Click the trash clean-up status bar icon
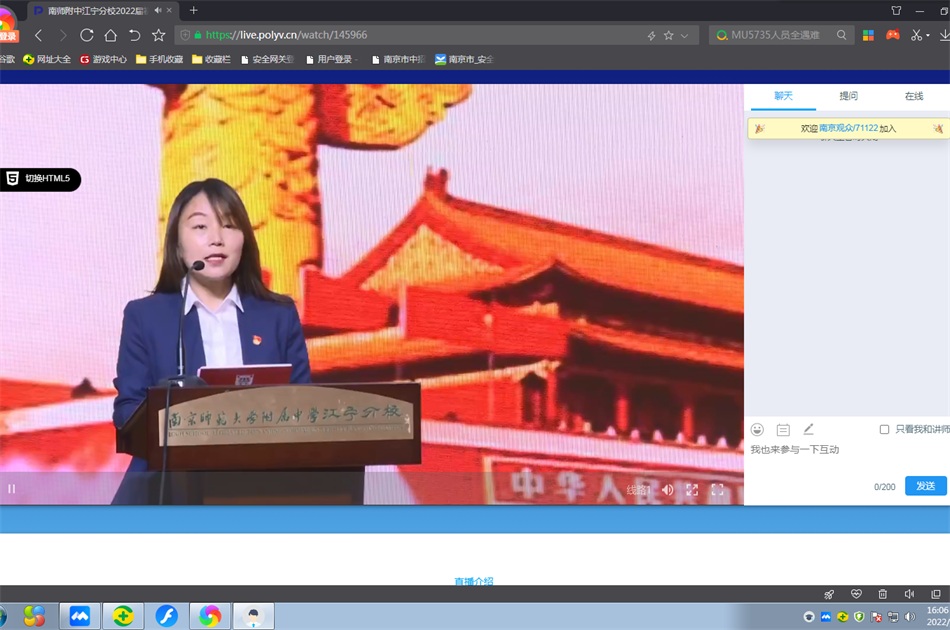The height and width of the screenshot is (630, 950). pyautogui.click(x=883, y=594)
